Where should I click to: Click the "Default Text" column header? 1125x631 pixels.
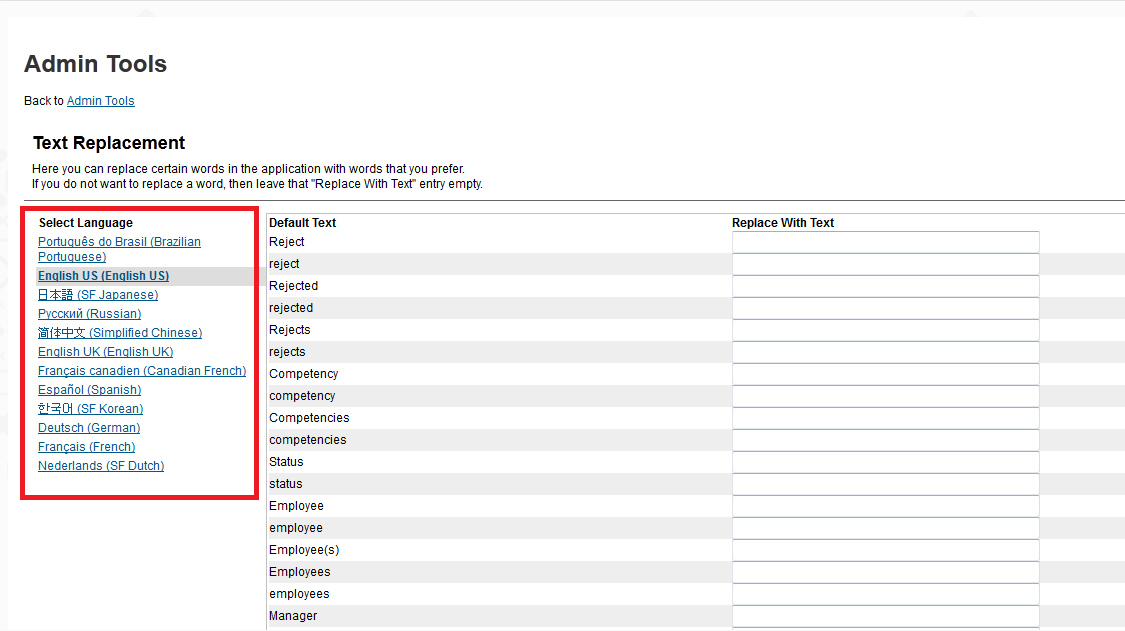302,223
